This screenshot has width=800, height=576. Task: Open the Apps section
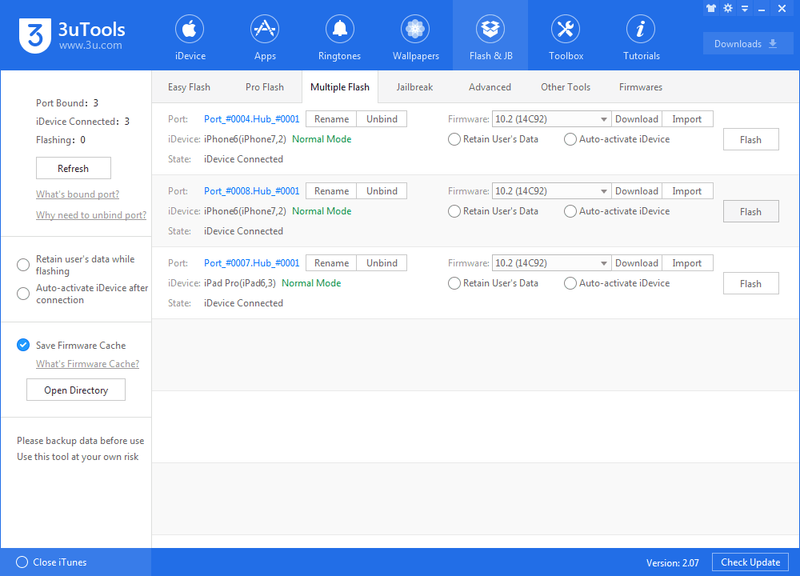point(265,38)
